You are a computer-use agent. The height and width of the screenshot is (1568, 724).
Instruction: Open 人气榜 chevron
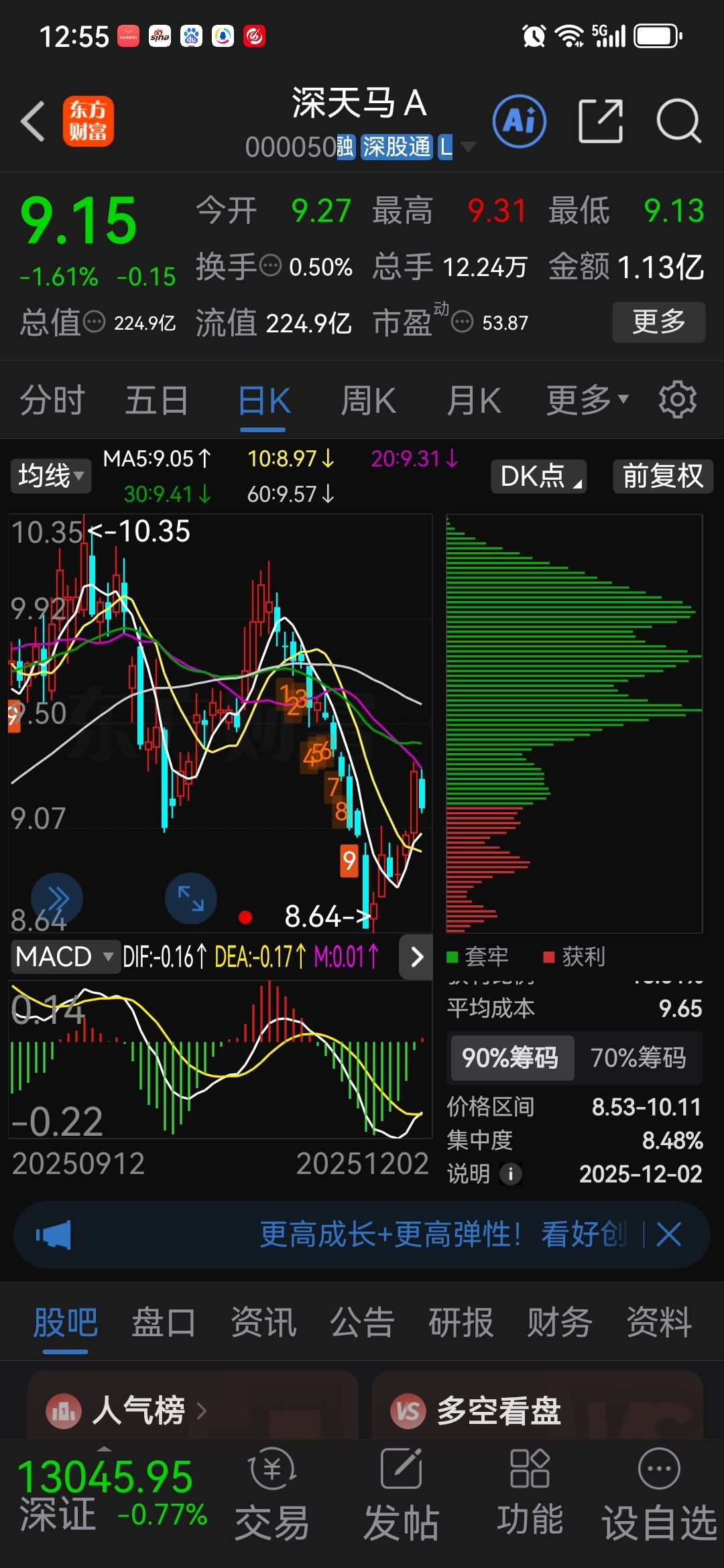point(202,1411)
